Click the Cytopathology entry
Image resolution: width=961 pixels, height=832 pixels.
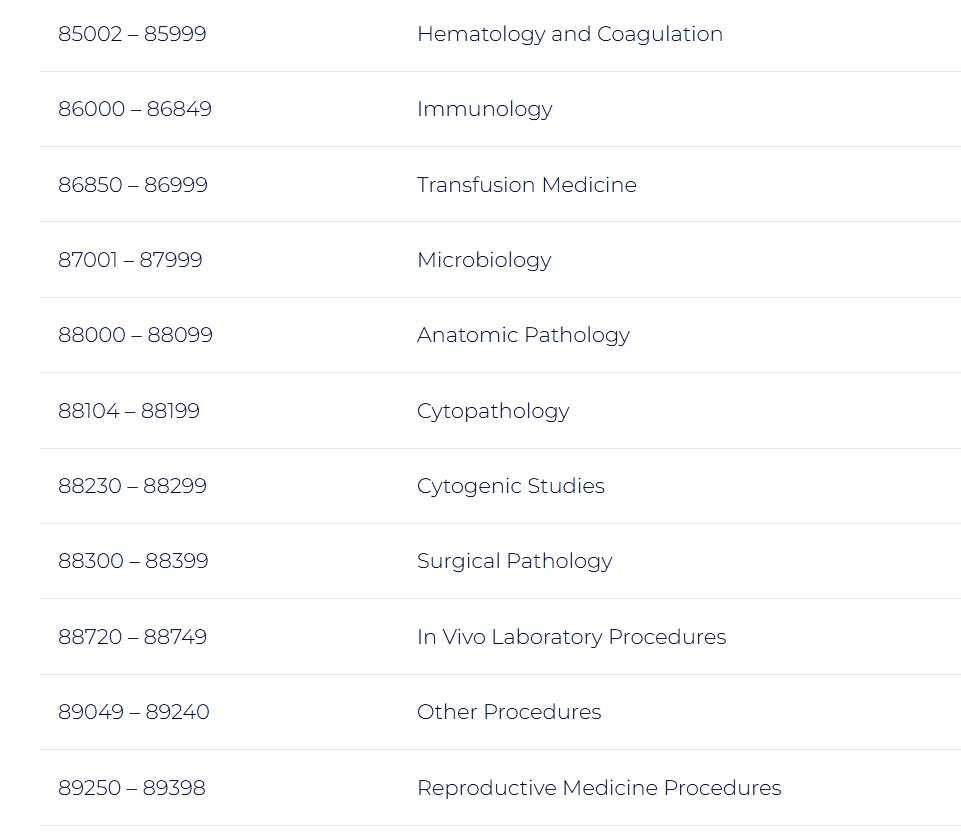pyautogui.click(x=493, y=411)
